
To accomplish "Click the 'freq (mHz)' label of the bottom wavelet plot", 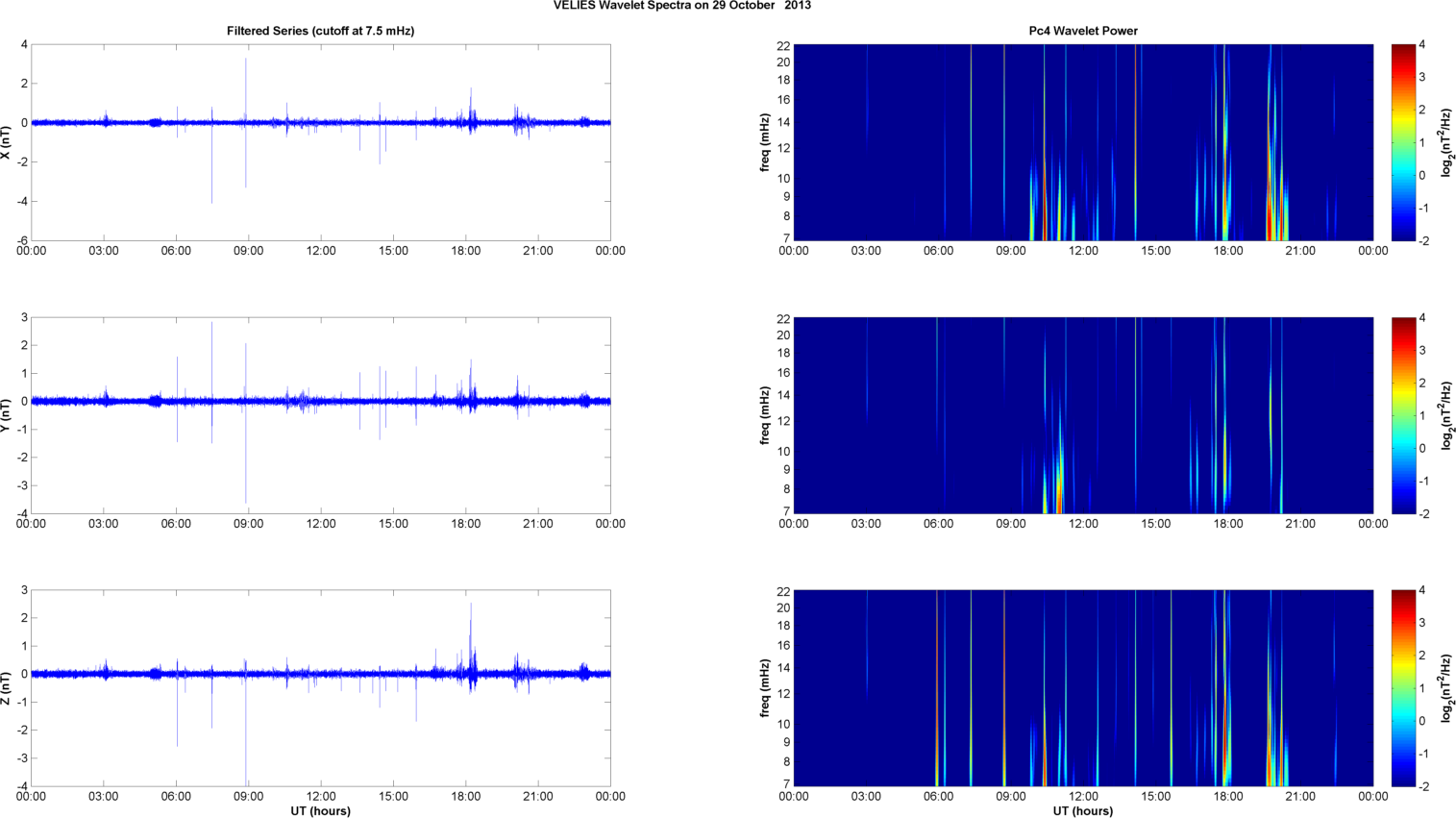I will (x=765, y=688).
